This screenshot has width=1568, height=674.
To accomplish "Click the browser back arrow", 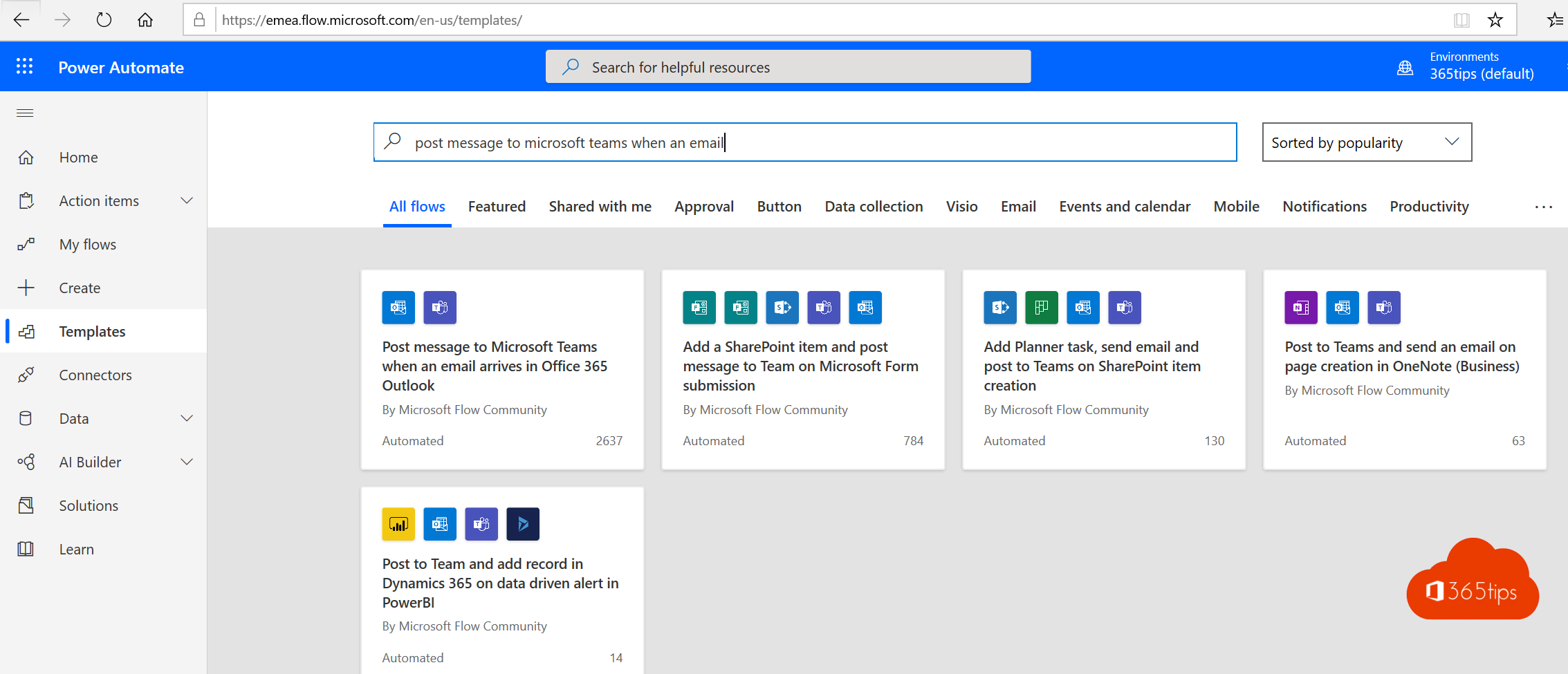I will click(x=21, y=20).
